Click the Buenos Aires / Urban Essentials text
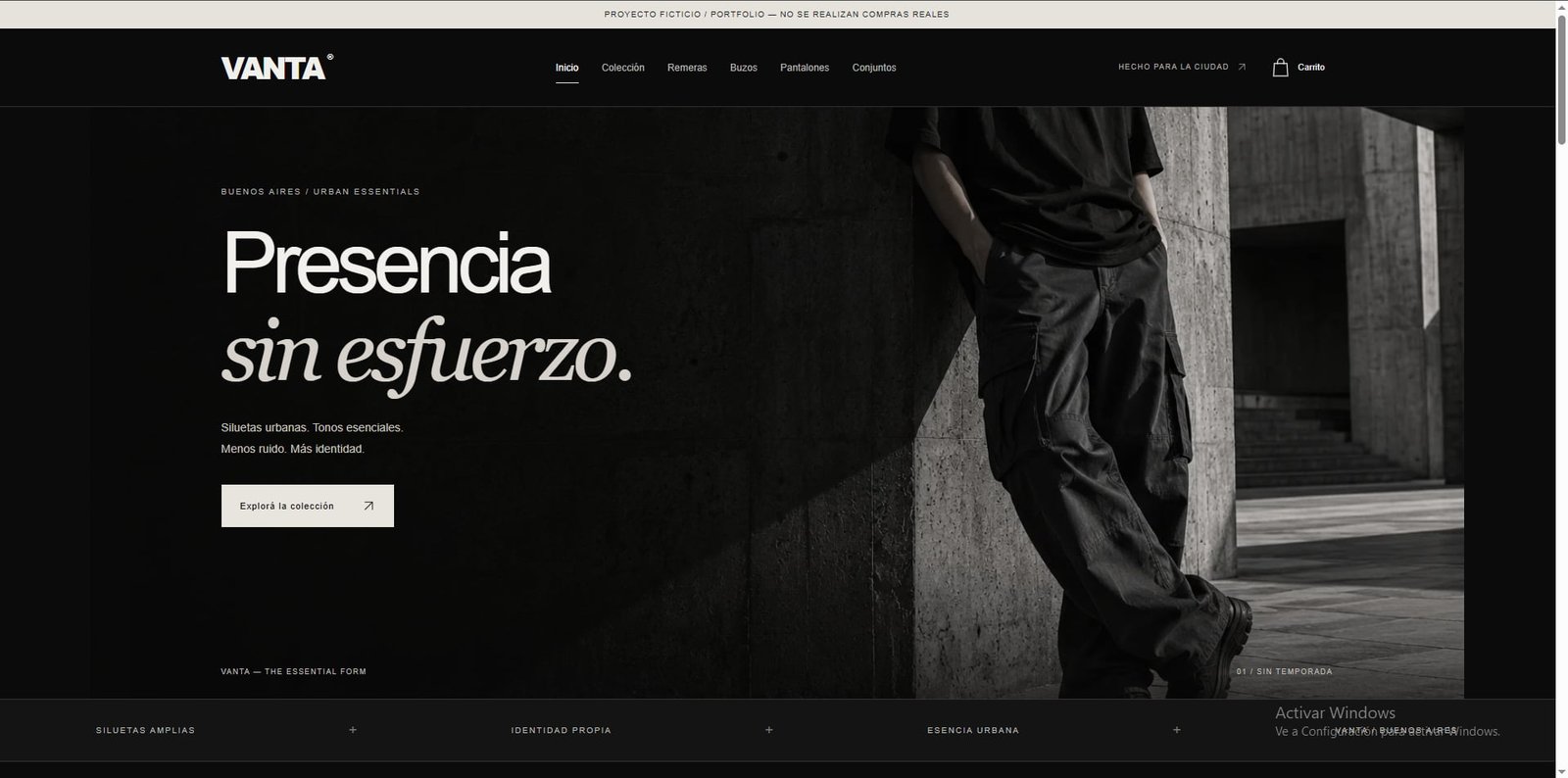This screenshot has width=1568, height=778. [x=320, y=192]
